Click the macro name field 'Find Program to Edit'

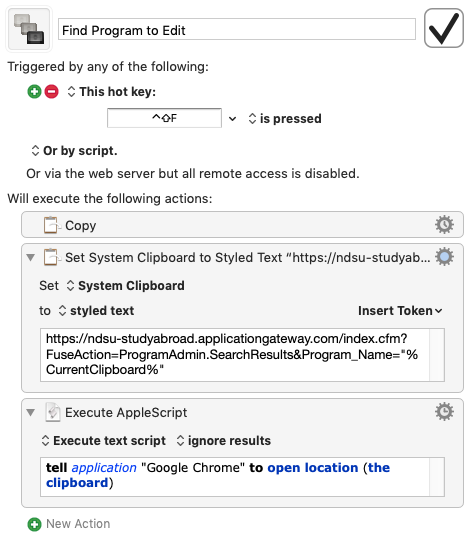point(237,30)
